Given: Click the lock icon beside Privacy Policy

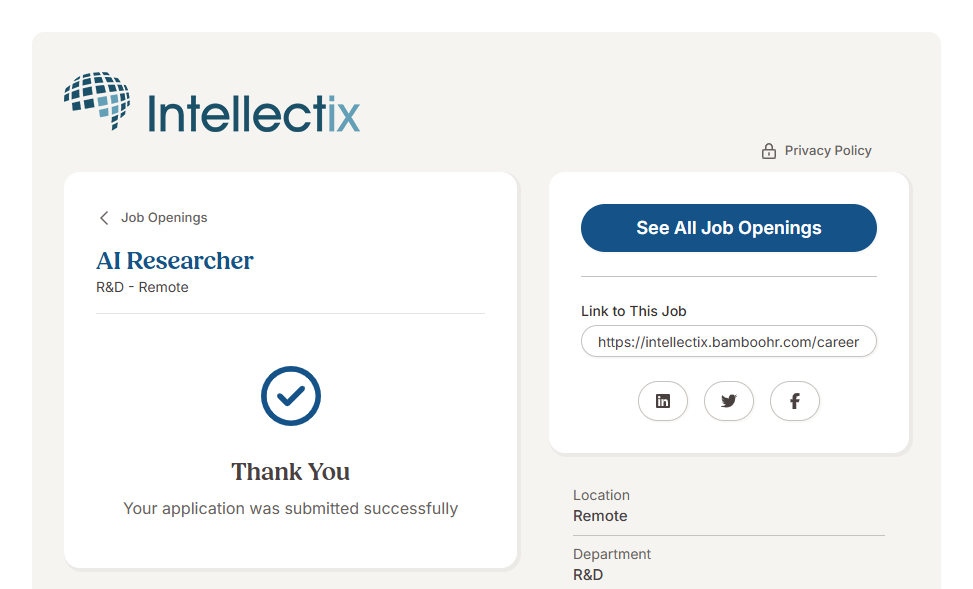Looking at the screenshot, I should 769,151.
